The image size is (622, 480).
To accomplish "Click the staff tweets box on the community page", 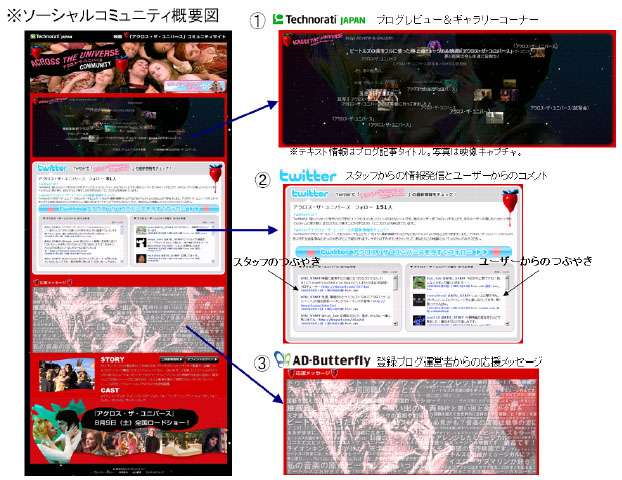I will [x=83, y=242].
